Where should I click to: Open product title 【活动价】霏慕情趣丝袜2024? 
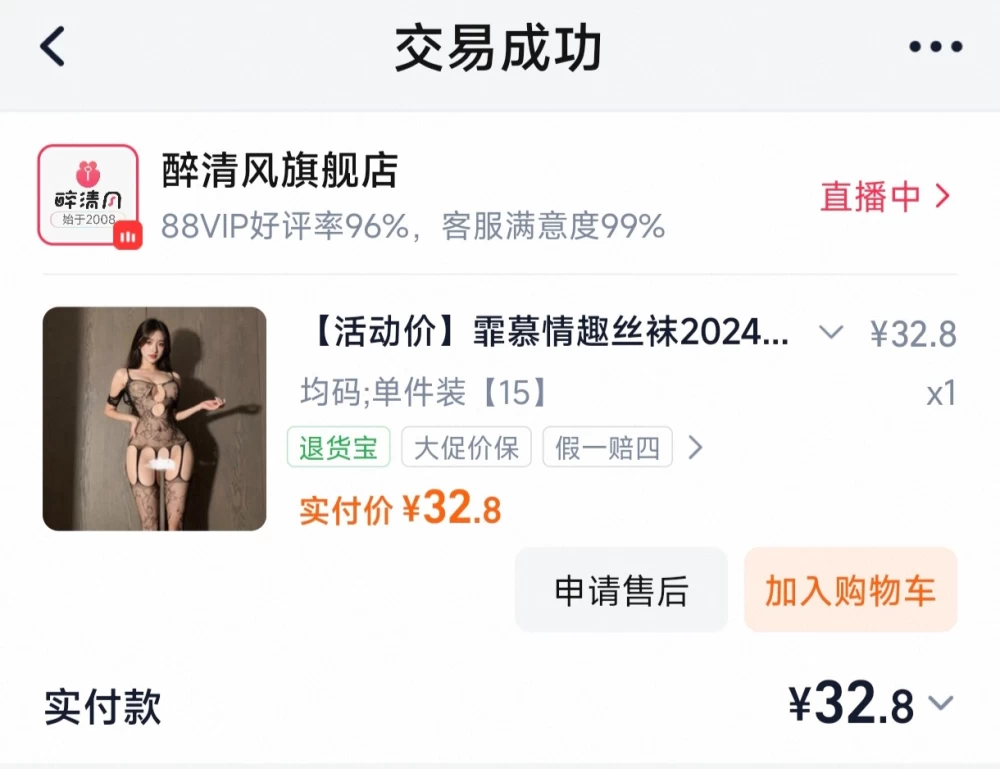tap(550, 332)
